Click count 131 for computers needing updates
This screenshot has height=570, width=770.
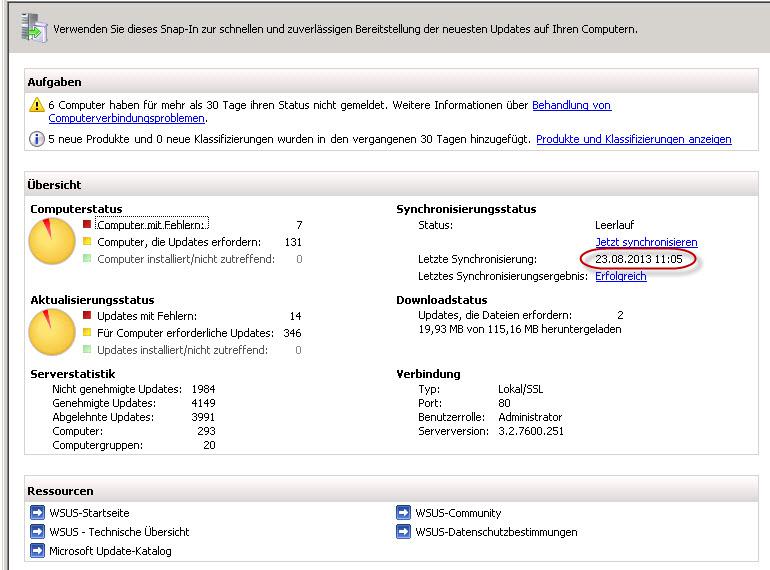click(293, 242)
